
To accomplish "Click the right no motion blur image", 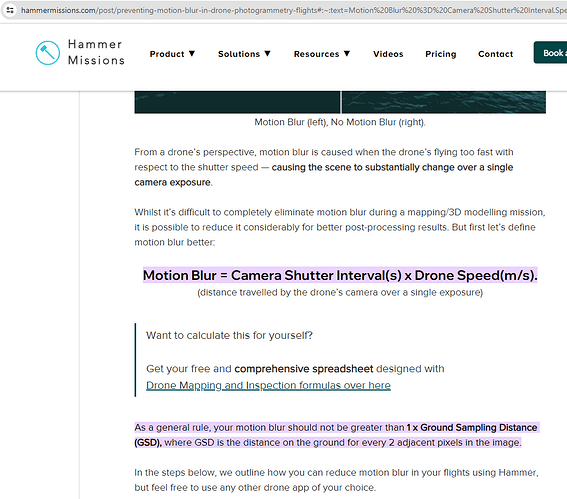I will (444, 102).
